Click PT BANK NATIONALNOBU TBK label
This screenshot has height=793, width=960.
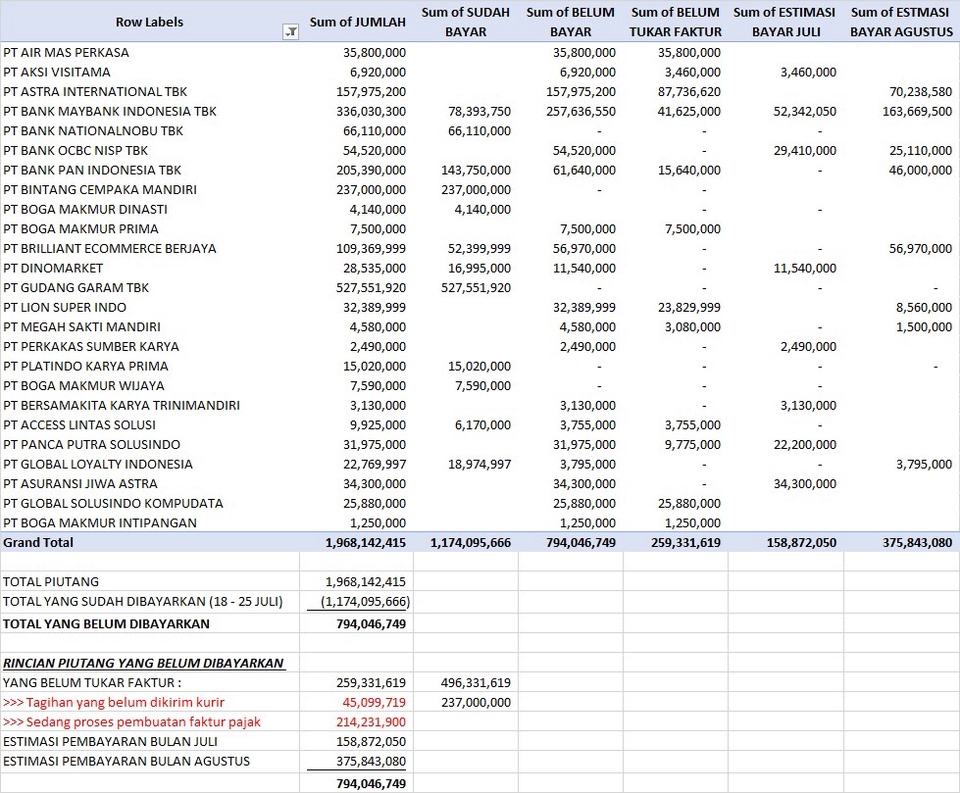click(93, 131)
